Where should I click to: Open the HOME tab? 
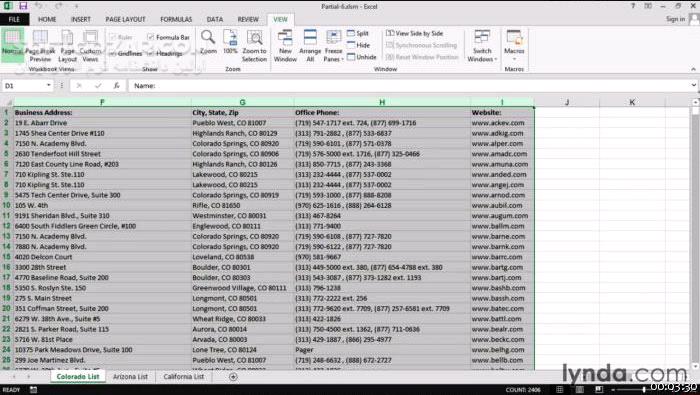coord(47,19)
